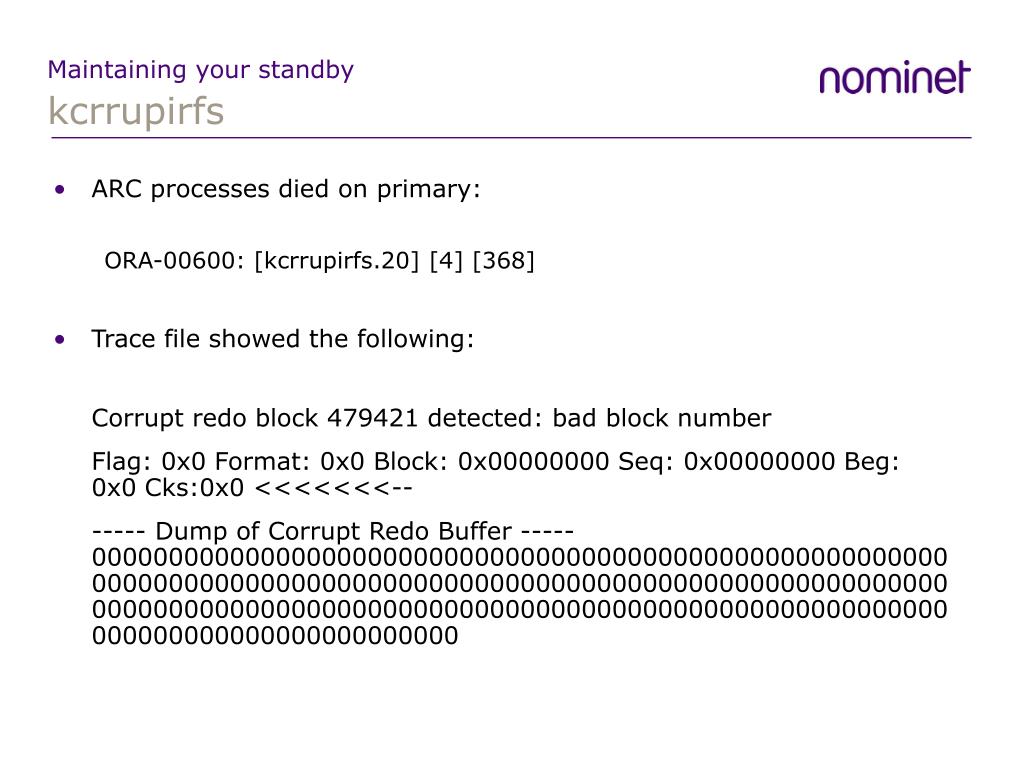Select 'Trace file showed the following' text
This screenshot has width=1024, height=768.
[282, 339]
